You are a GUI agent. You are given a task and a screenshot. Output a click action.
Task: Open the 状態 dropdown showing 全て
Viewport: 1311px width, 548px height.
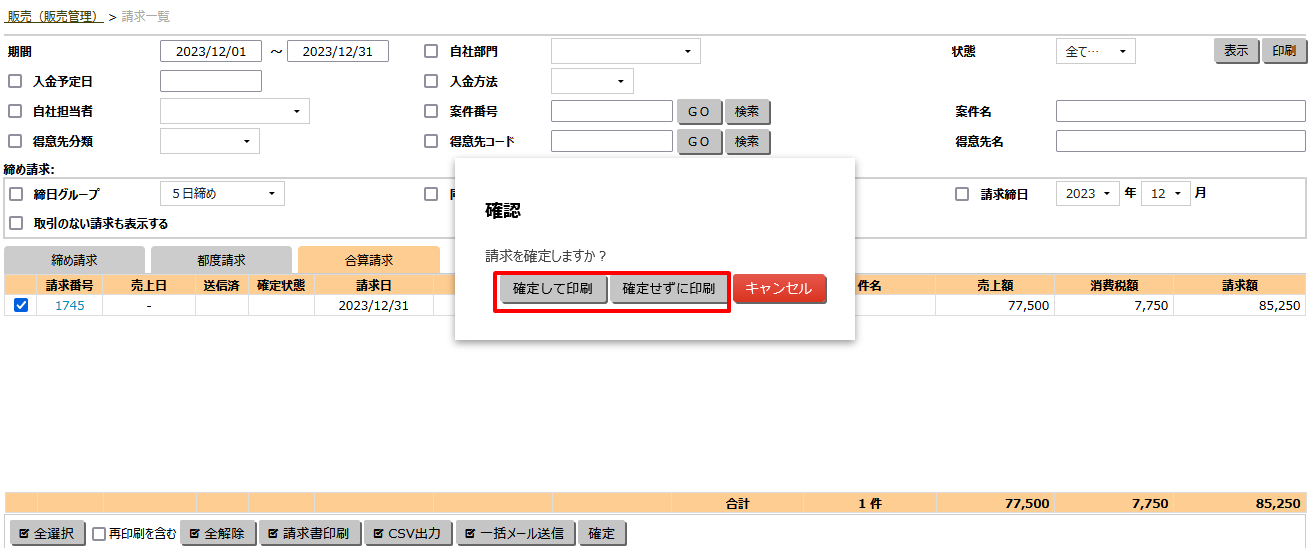pos(1095,52)
